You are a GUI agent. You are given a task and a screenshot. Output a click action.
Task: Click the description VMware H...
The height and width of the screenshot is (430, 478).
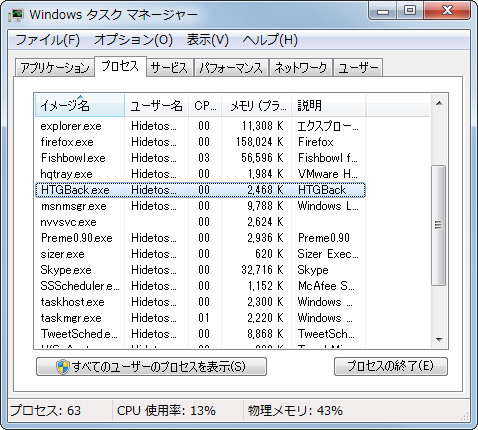(328, 174)
